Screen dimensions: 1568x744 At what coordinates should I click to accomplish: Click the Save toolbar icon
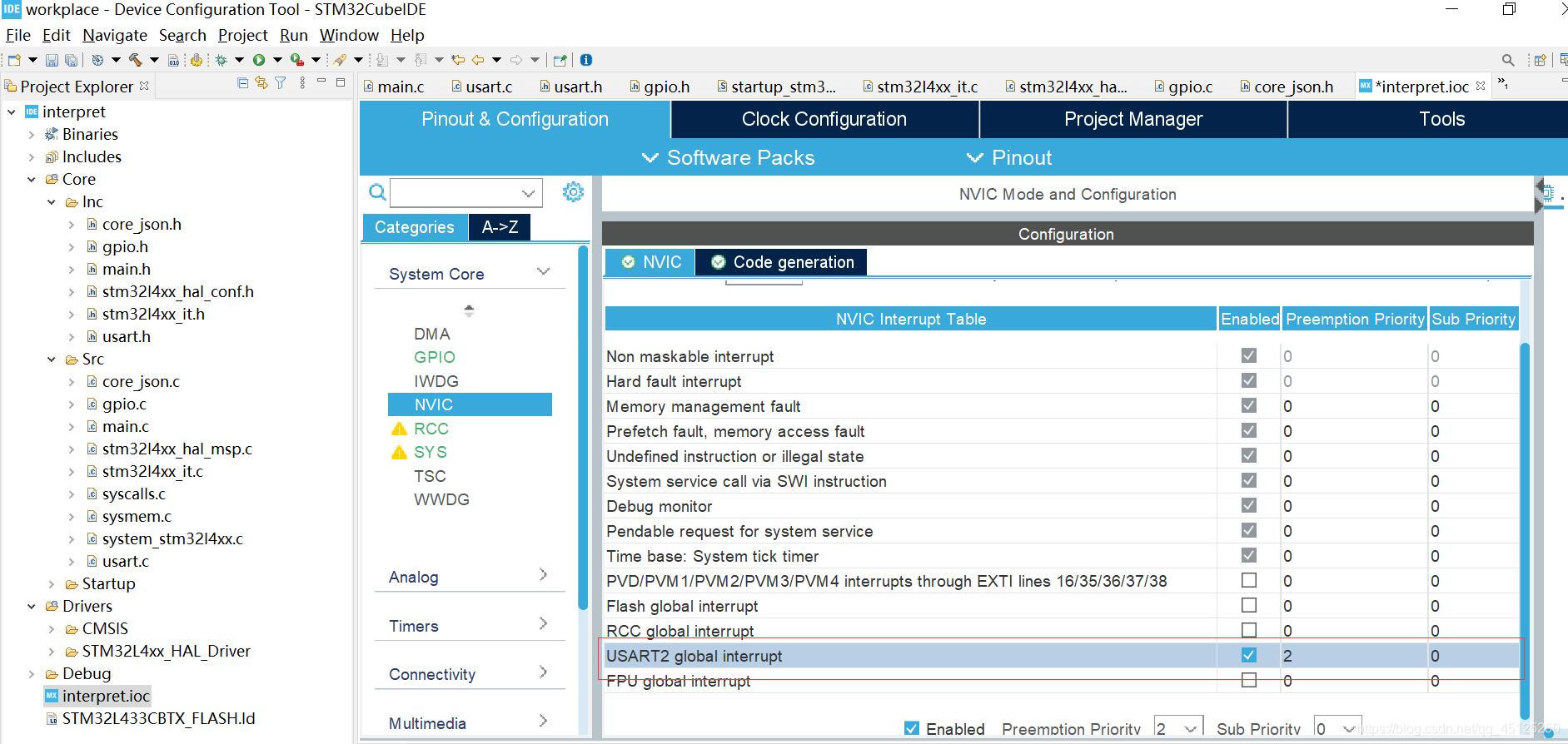point(52,60)
